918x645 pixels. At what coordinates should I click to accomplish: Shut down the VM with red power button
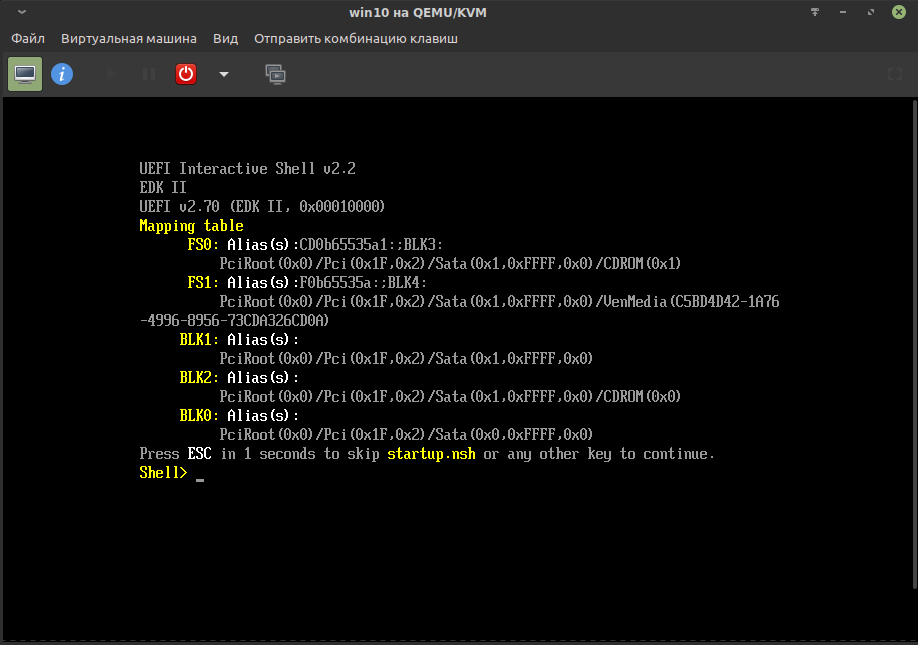[186, 74]
